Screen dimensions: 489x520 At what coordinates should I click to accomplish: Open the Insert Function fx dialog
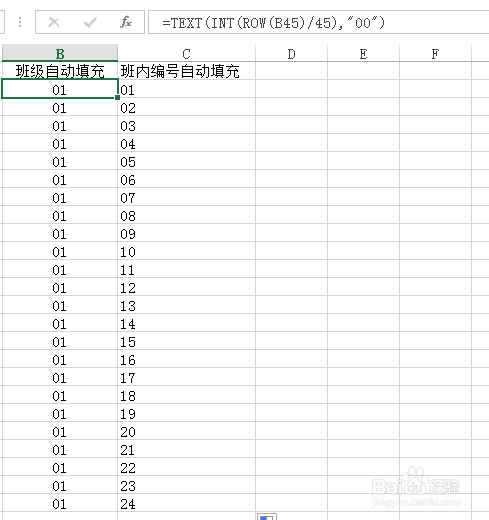pyautogui.click(x=126, y=22)
